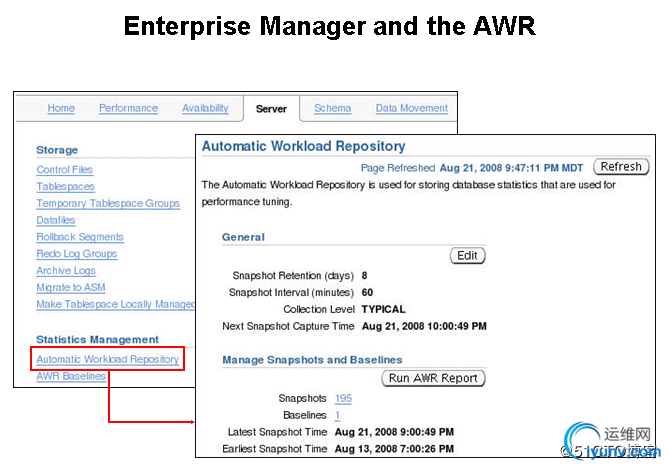The width and height of the screenshot is (667, 468).
Task: Open the Redo Log Groups link
Action: tap(77, 254)
